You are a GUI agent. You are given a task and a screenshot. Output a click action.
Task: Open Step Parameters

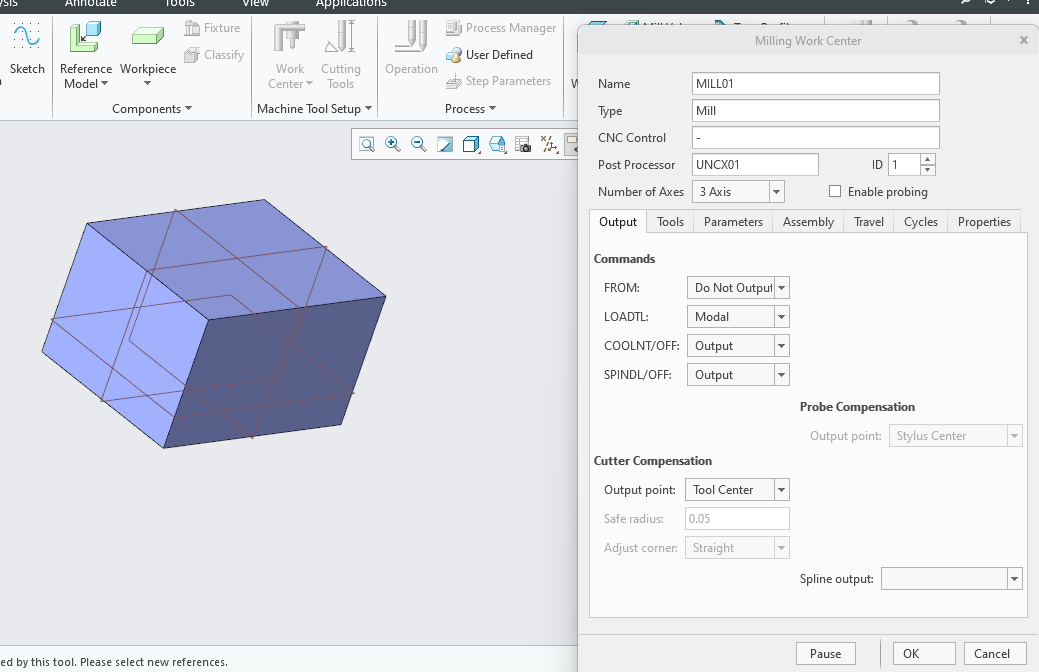498,81
